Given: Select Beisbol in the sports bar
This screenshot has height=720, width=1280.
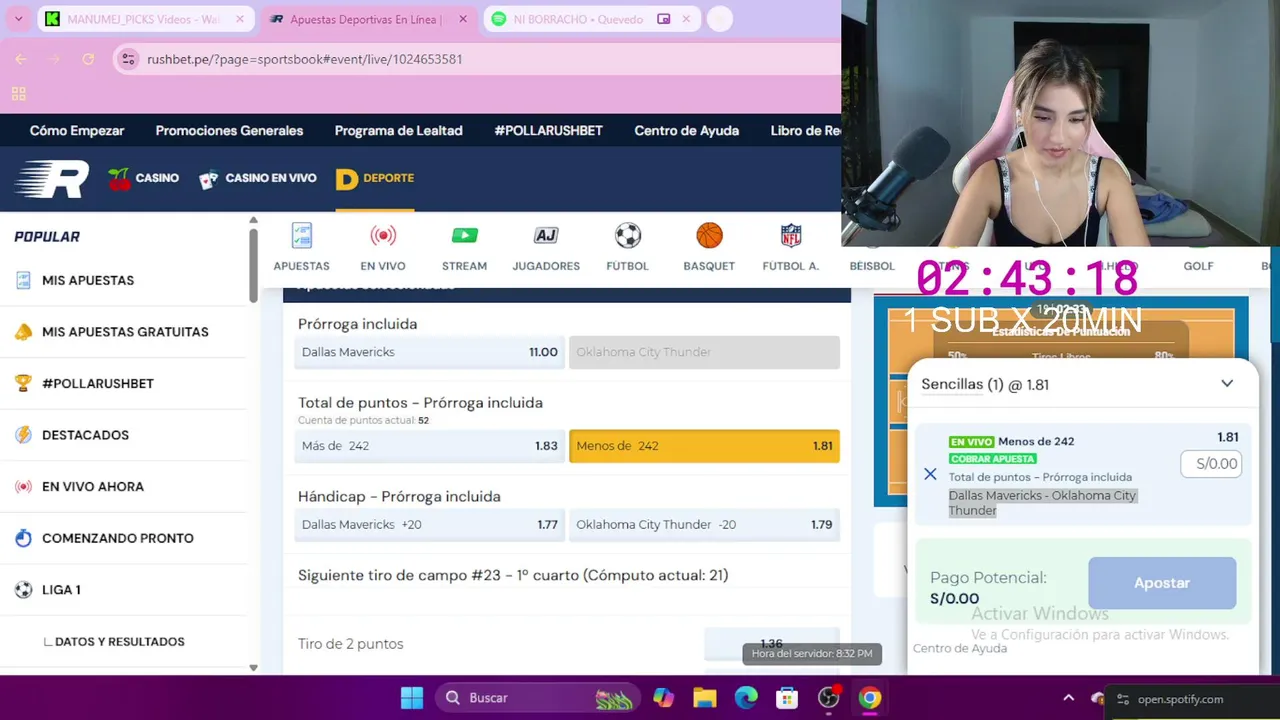Looking at the screenshot, I should (x=872, y=266).
